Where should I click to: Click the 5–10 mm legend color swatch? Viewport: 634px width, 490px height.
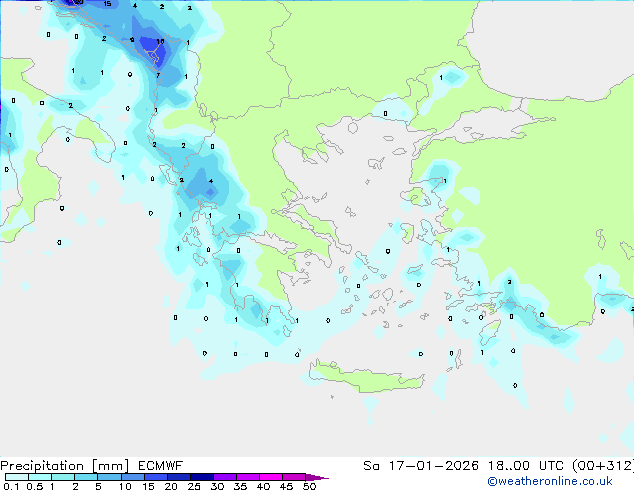pos(109,477)
